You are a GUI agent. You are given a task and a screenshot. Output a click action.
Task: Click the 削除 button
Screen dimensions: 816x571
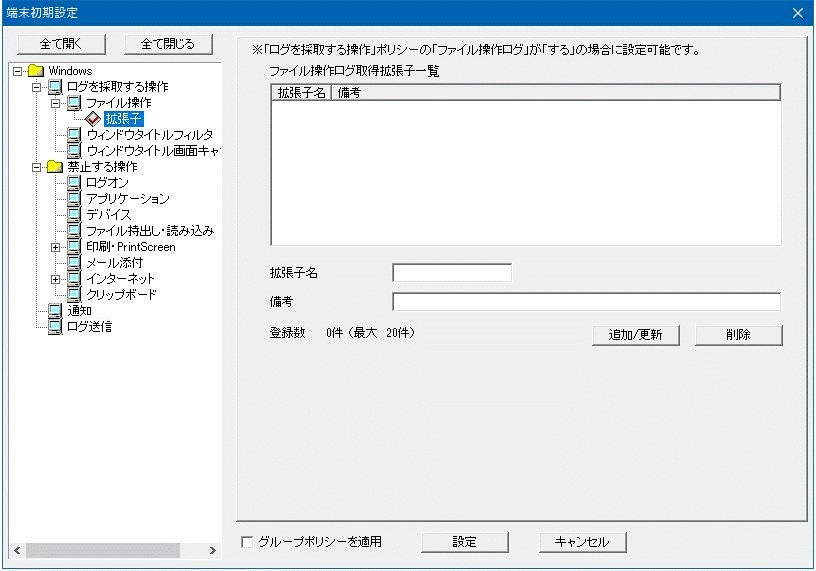[738, 335]
